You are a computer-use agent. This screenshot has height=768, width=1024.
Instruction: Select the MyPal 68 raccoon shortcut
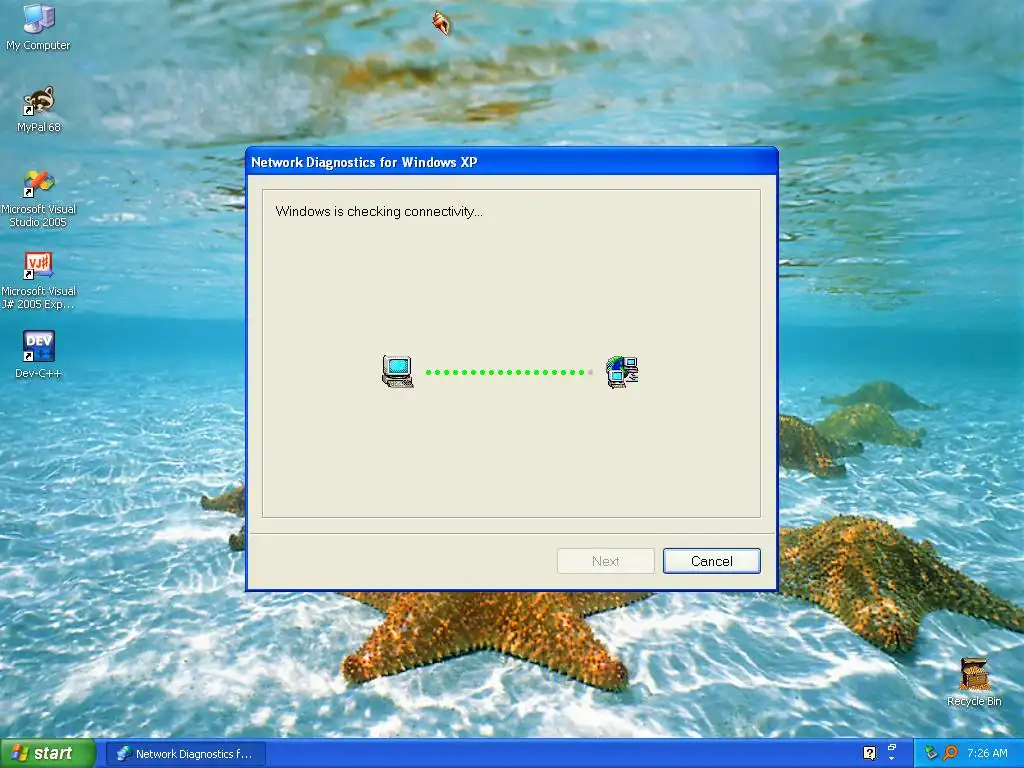click(x=39, y=110)
